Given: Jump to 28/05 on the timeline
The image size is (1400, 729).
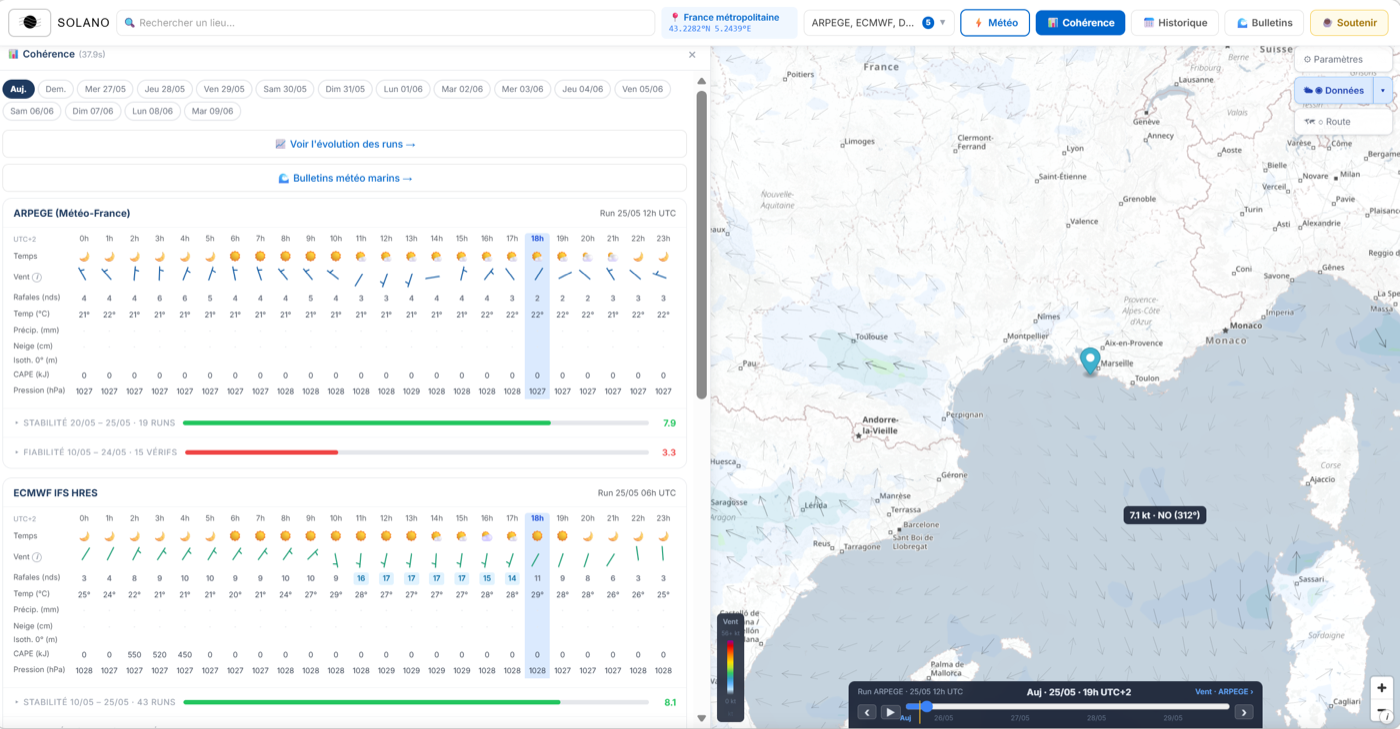Looking at the screenshot, I should [x=1096, y=718].
